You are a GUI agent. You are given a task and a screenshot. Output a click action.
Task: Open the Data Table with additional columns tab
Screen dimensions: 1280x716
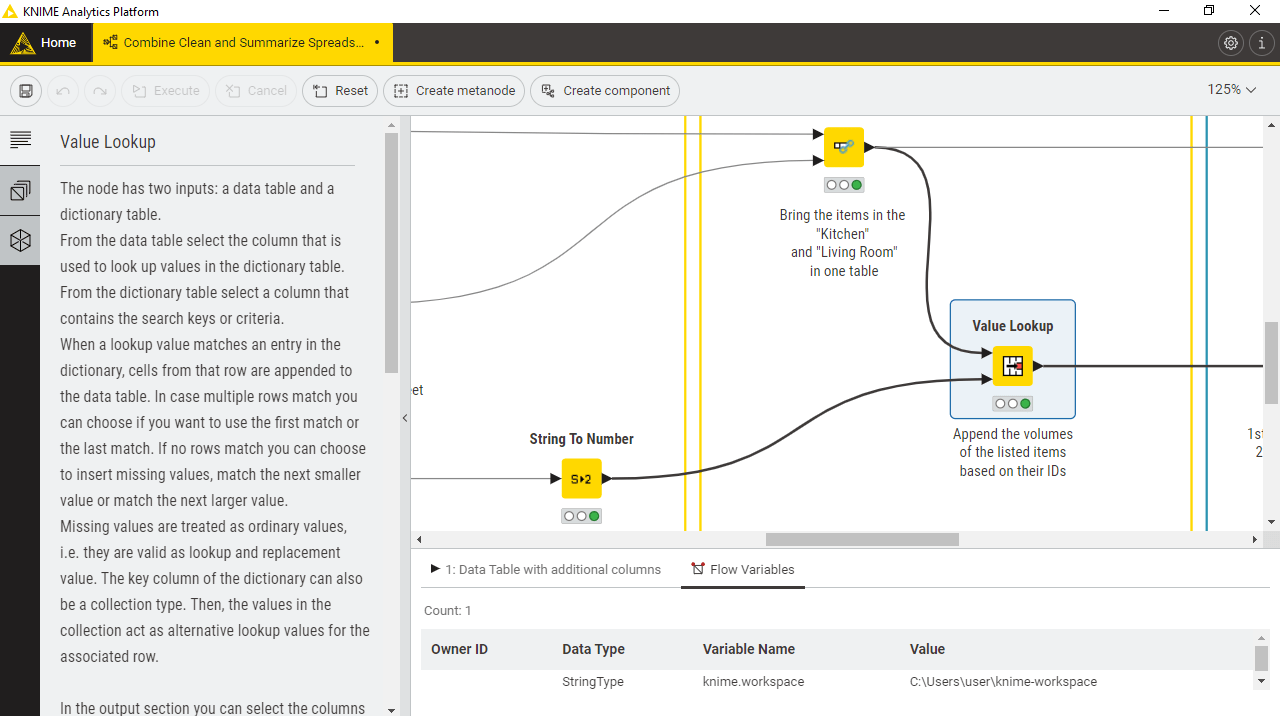(546, 569)
